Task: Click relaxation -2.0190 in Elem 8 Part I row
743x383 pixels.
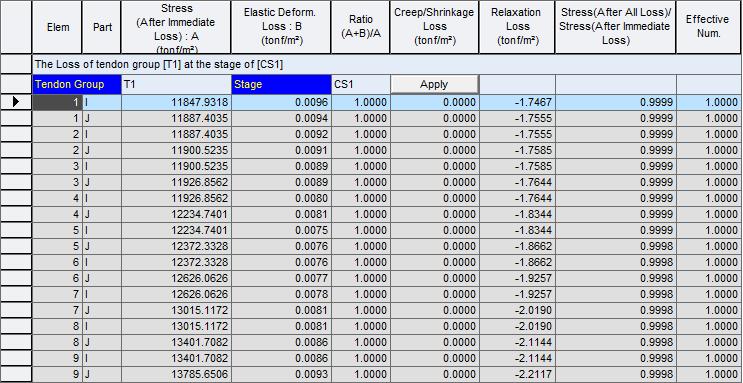Action: 517,326
